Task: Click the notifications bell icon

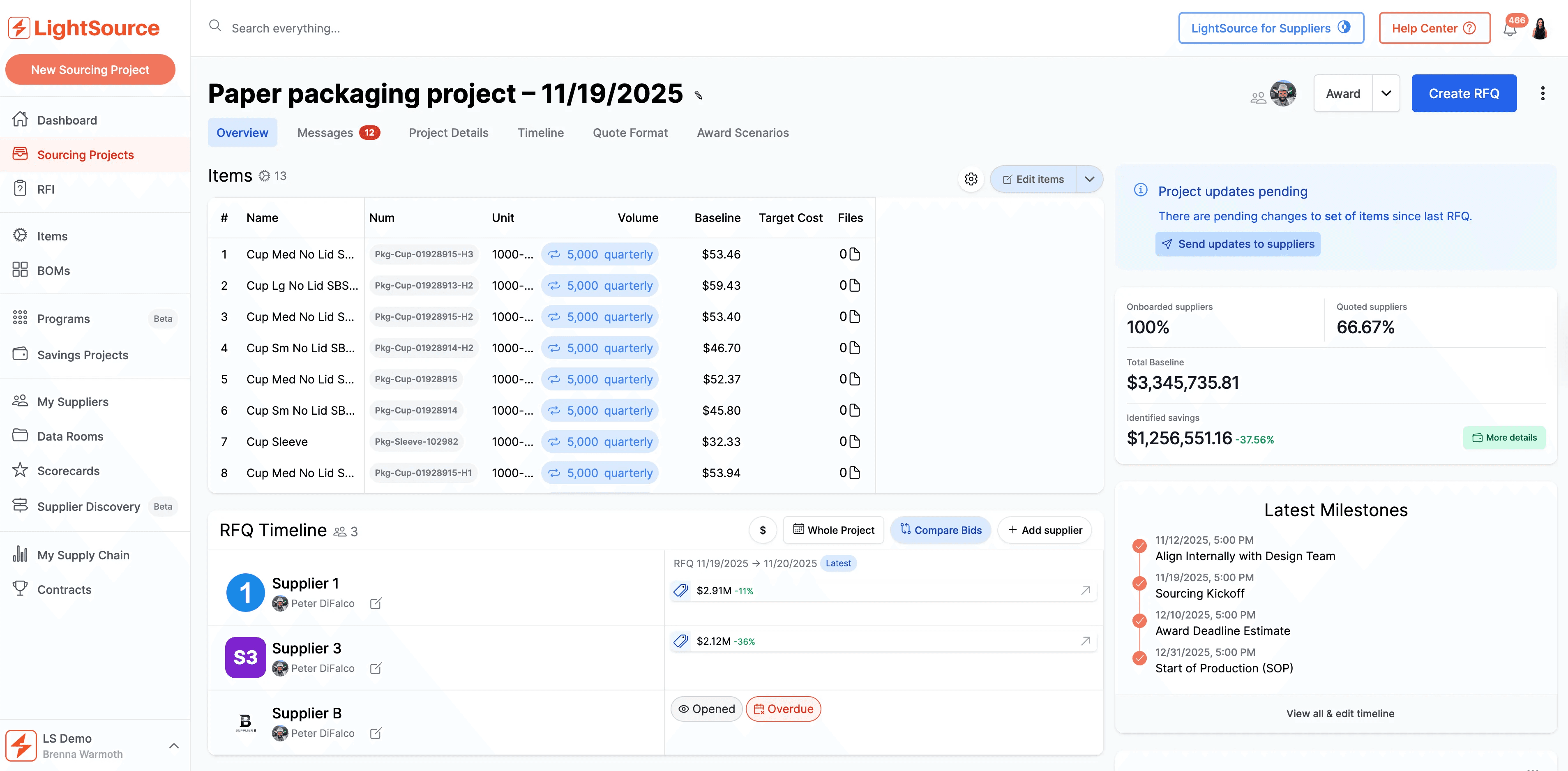Action: tap(1510, 29)
